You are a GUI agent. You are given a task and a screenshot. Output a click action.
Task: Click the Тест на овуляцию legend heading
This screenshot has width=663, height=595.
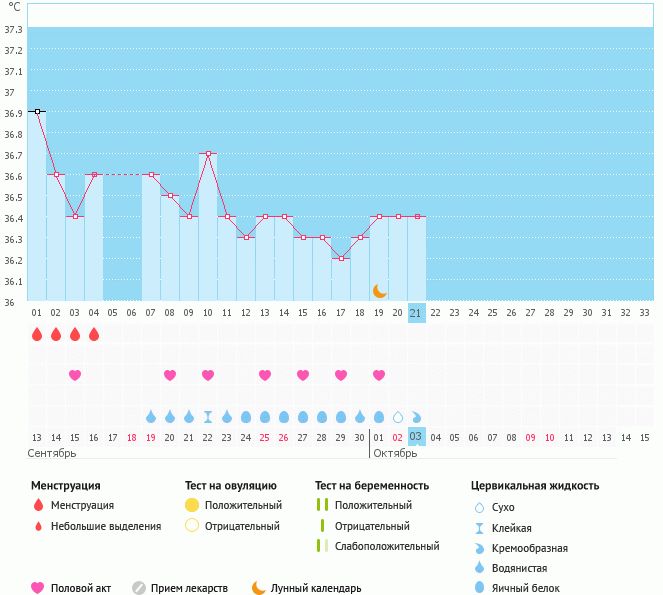tap(230, 485)
